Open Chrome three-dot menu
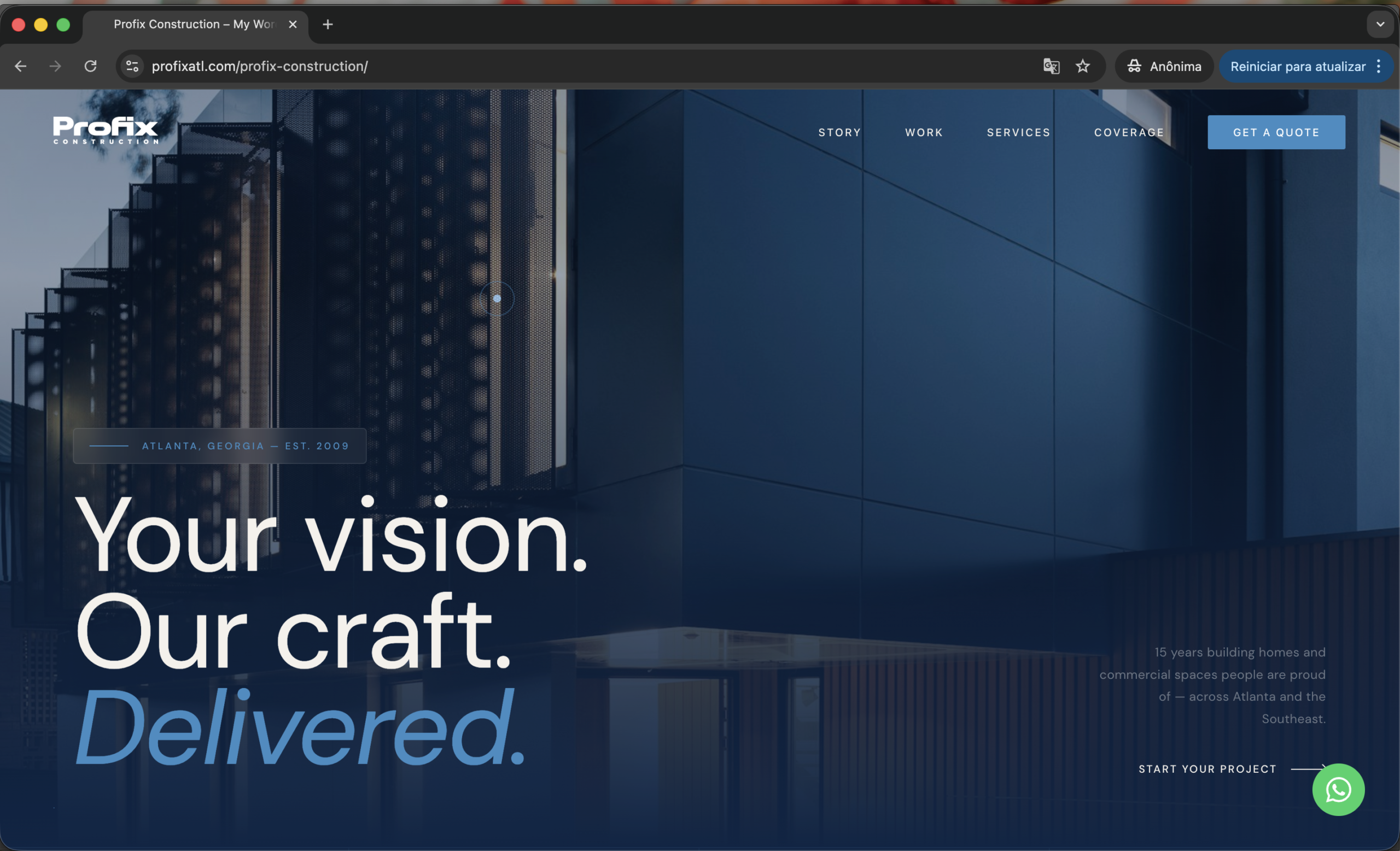 (x=1379, y=67)
